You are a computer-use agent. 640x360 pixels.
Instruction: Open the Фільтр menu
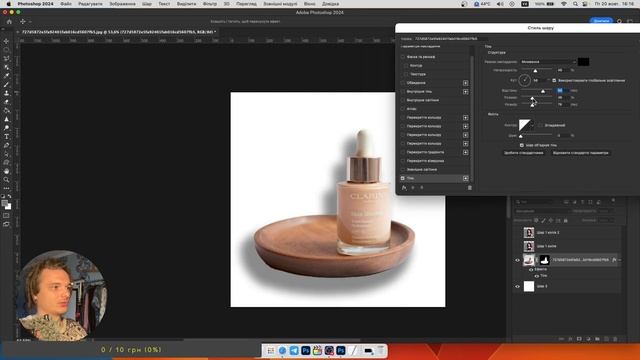[210, 4]
